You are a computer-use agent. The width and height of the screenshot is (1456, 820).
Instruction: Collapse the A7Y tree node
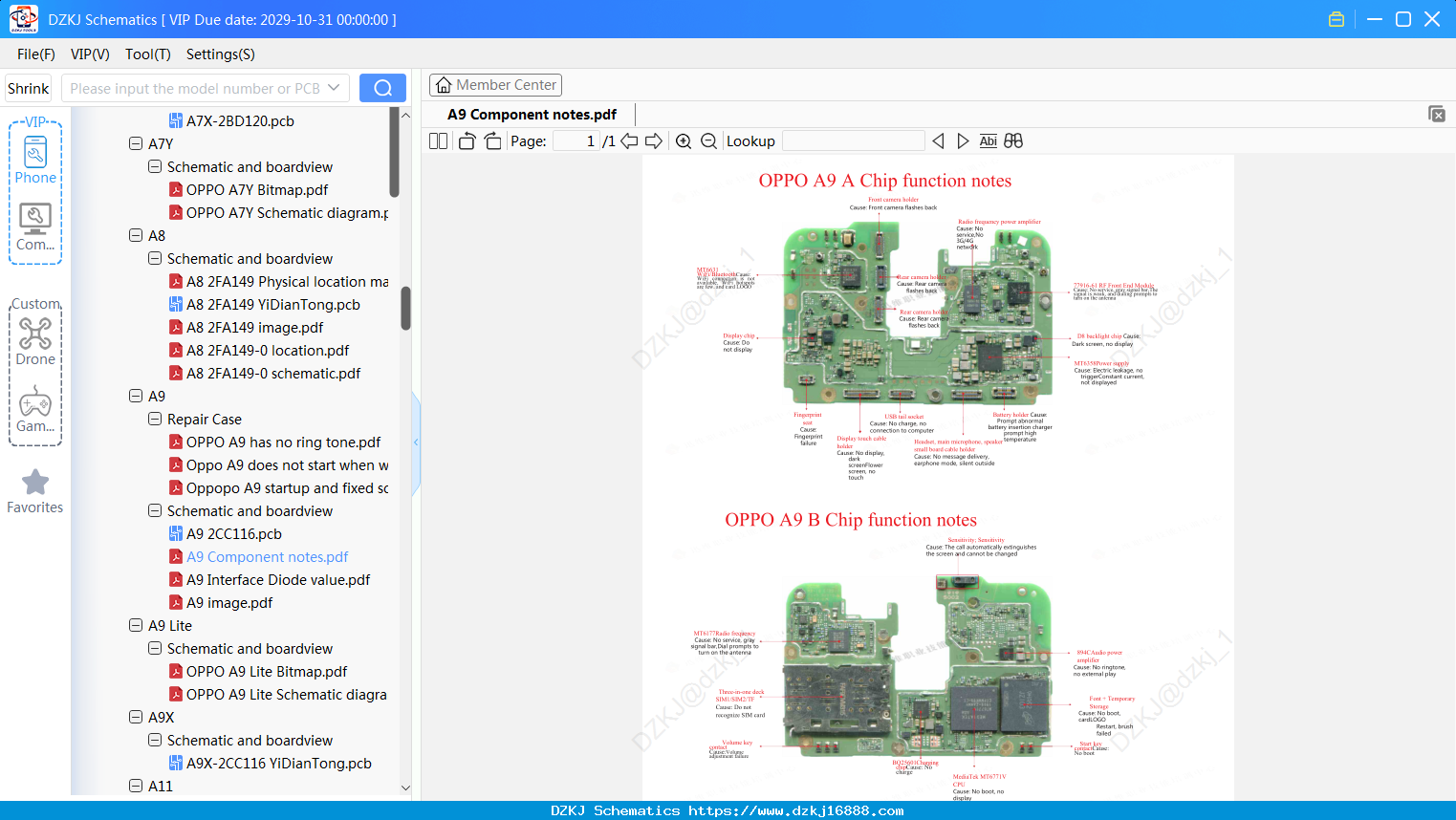point(136,143)
